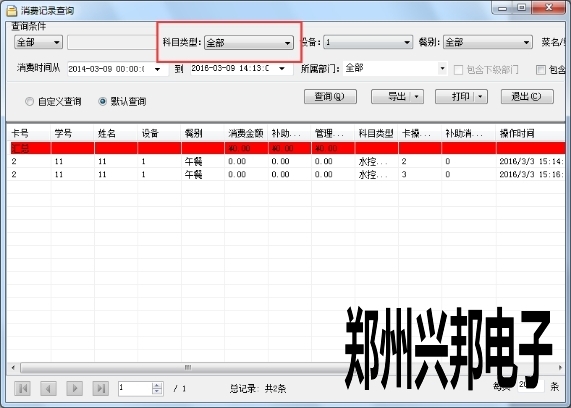Click the 查询(Q) button

tap(330, 97)
